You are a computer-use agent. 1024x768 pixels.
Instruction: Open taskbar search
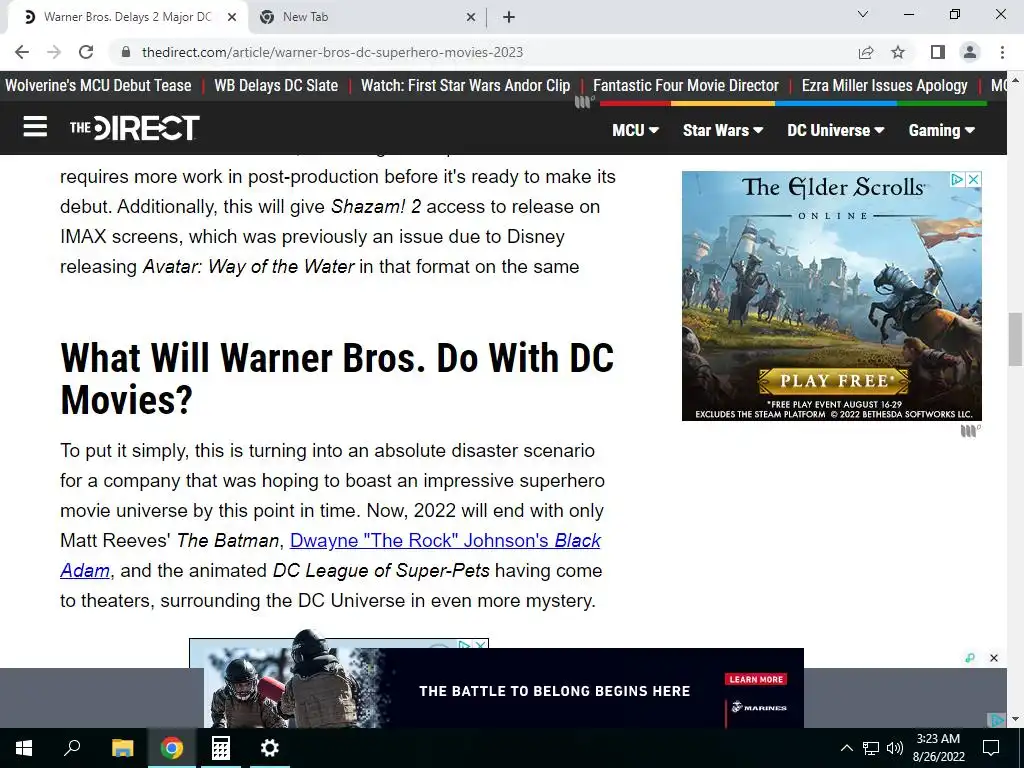[x=72, y=748]
